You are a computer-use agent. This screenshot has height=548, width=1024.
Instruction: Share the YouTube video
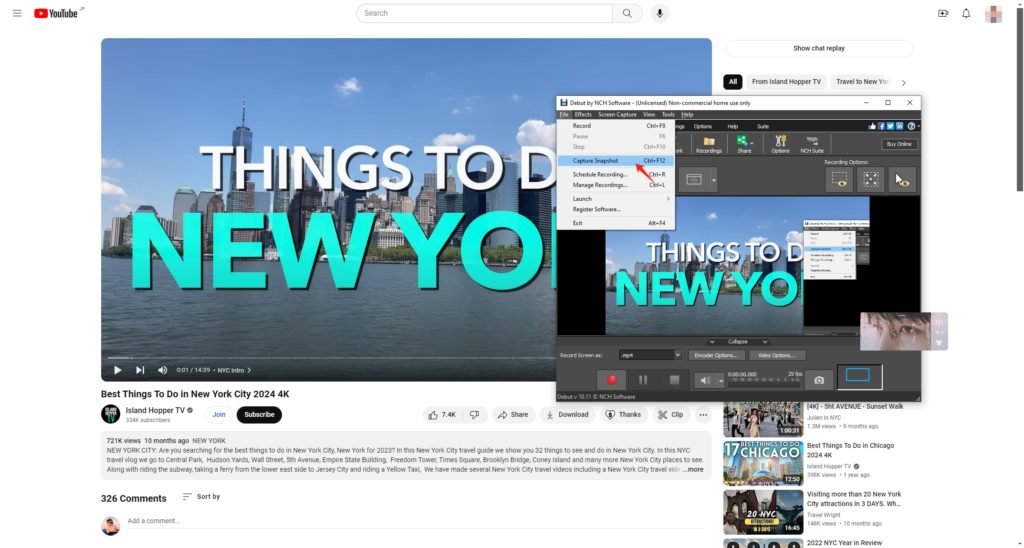[513, 415]
